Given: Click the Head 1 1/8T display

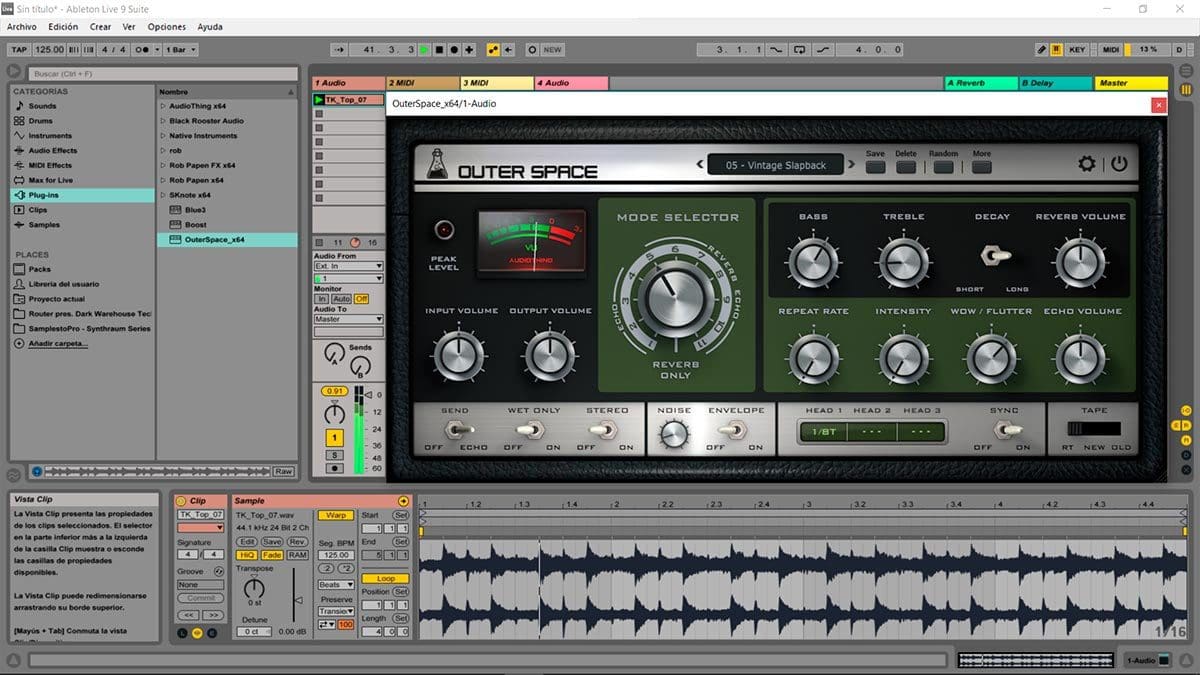Looking at the screenshot, I should pyautogui.click(x=823, y=432).
